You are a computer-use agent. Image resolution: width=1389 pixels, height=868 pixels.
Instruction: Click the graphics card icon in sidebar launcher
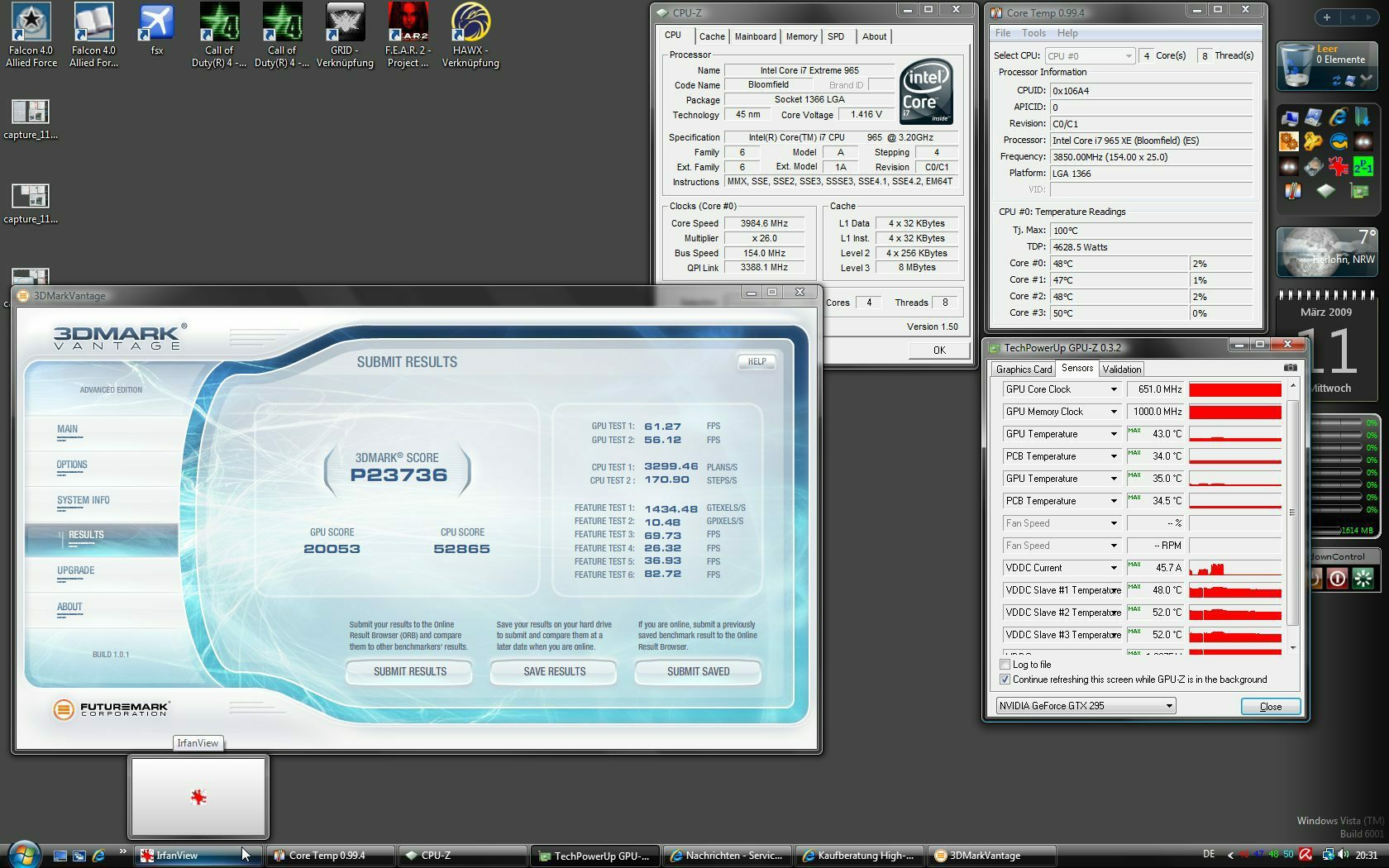coord(1358,191)
